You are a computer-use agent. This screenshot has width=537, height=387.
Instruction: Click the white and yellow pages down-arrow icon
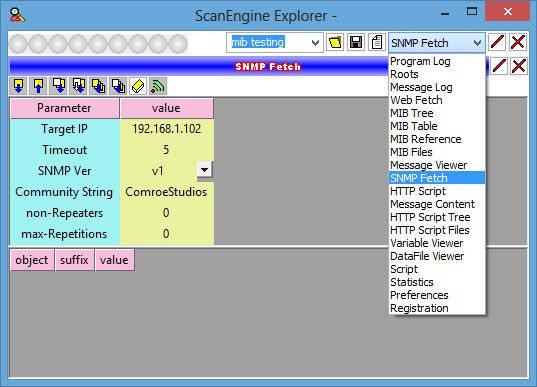[59, 86]
